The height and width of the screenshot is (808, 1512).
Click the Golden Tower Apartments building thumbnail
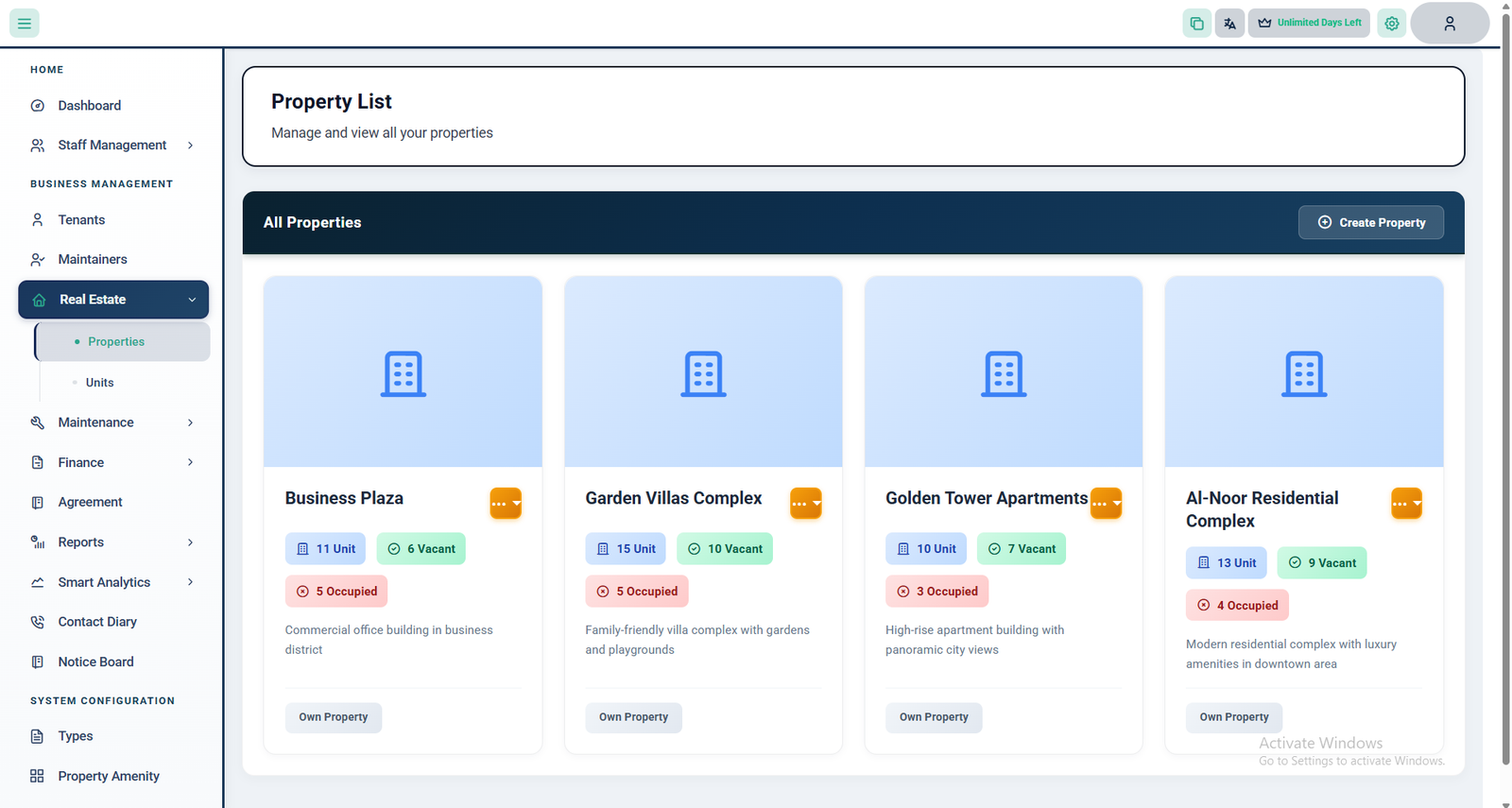click(1004, 372)
